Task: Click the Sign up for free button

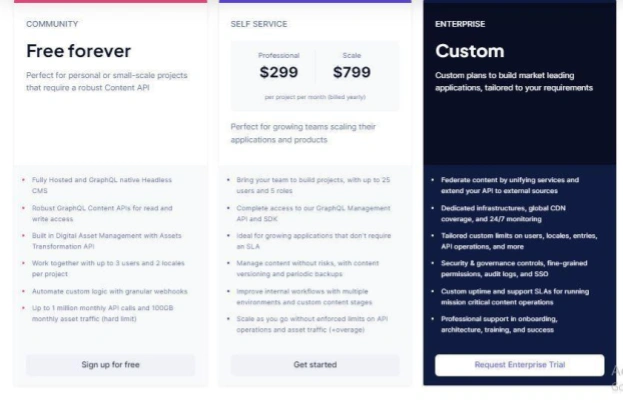Action: click(x=110, y=365)
